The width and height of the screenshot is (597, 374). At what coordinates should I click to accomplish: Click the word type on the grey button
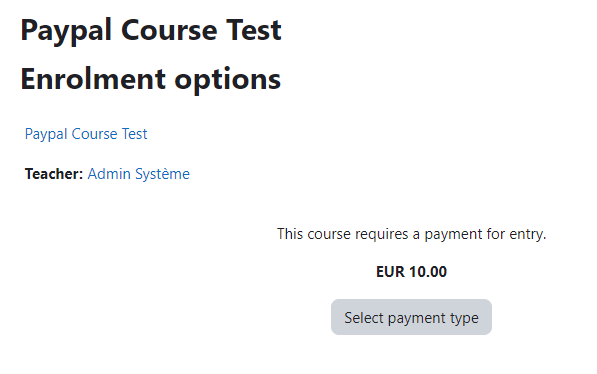464,318
